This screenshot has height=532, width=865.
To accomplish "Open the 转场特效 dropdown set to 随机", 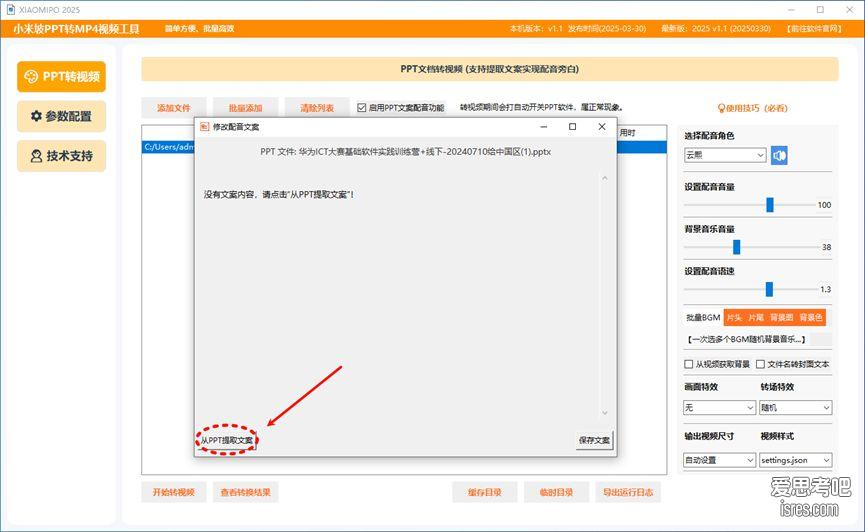I will click(795, 408).
